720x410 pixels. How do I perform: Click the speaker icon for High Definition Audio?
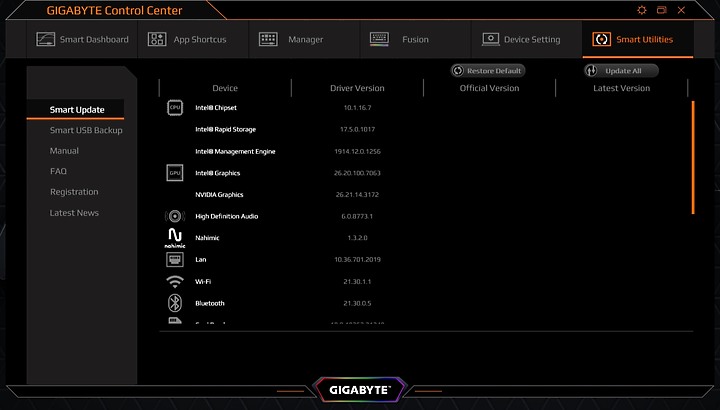175,216
